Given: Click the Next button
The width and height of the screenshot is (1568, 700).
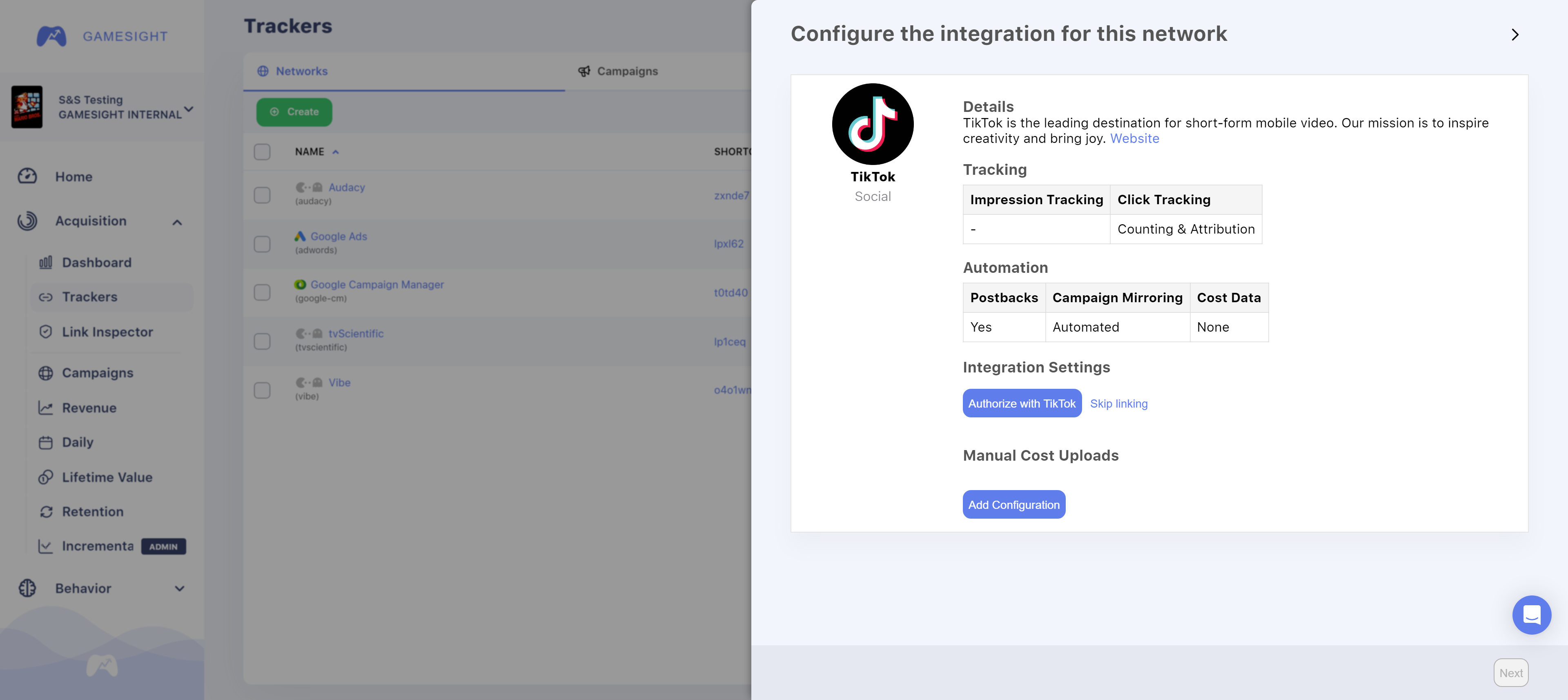Looking at the screenshot, I should click(x=1510, y=673).
